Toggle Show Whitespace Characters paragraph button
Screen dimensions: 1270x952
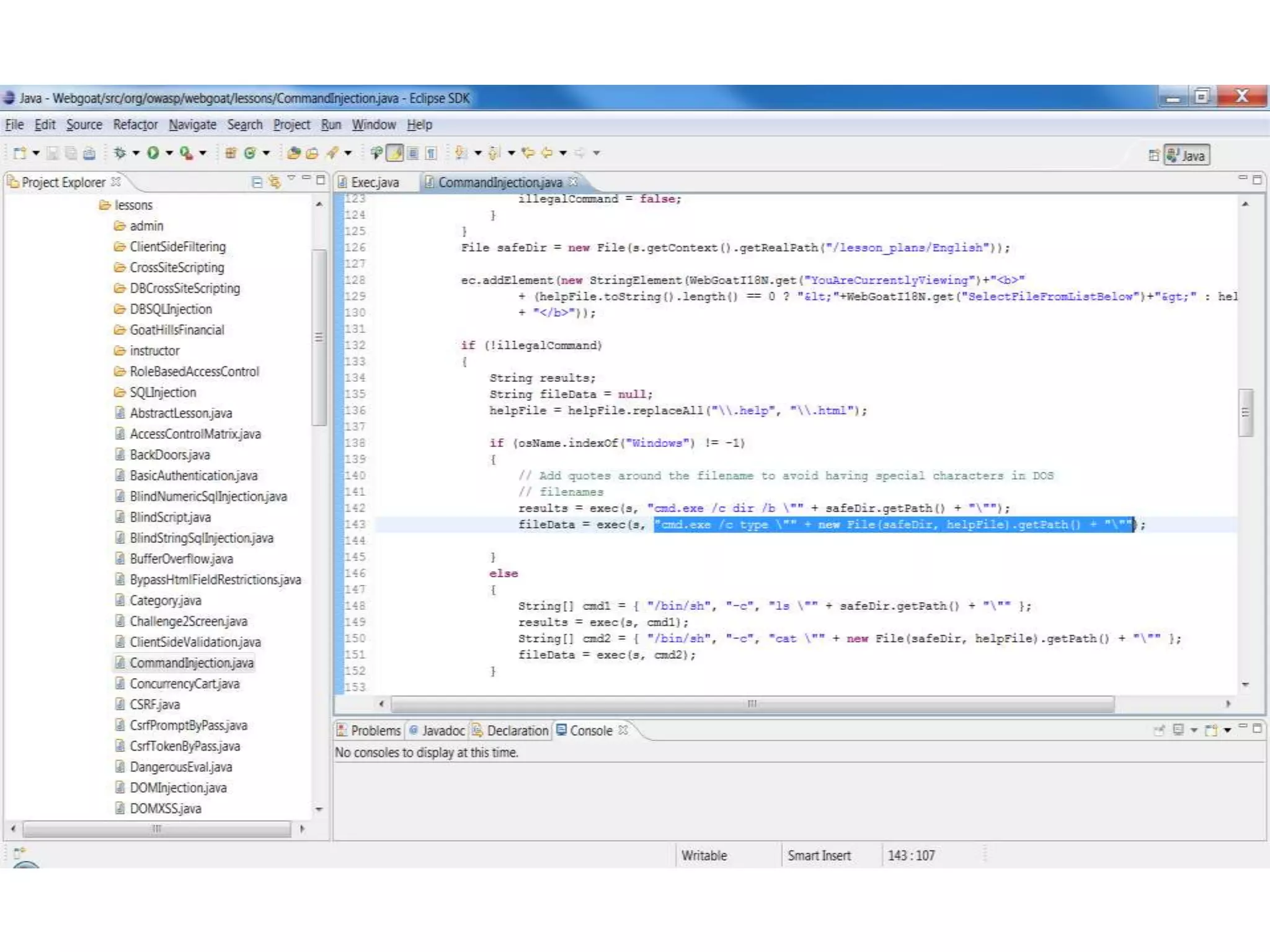(x=431, y=152)
